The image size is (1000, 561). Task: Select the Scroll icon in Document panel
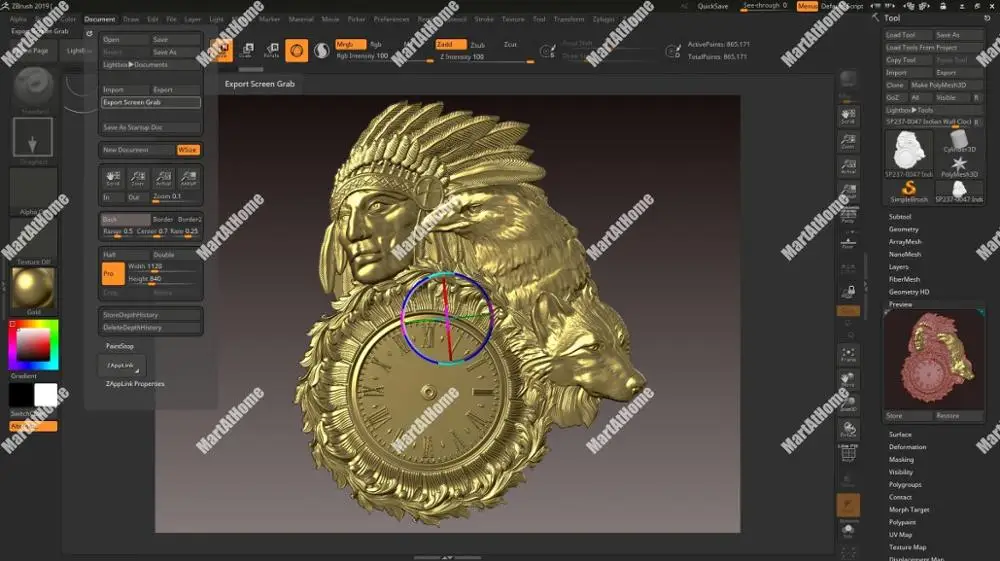click(113, 177)
